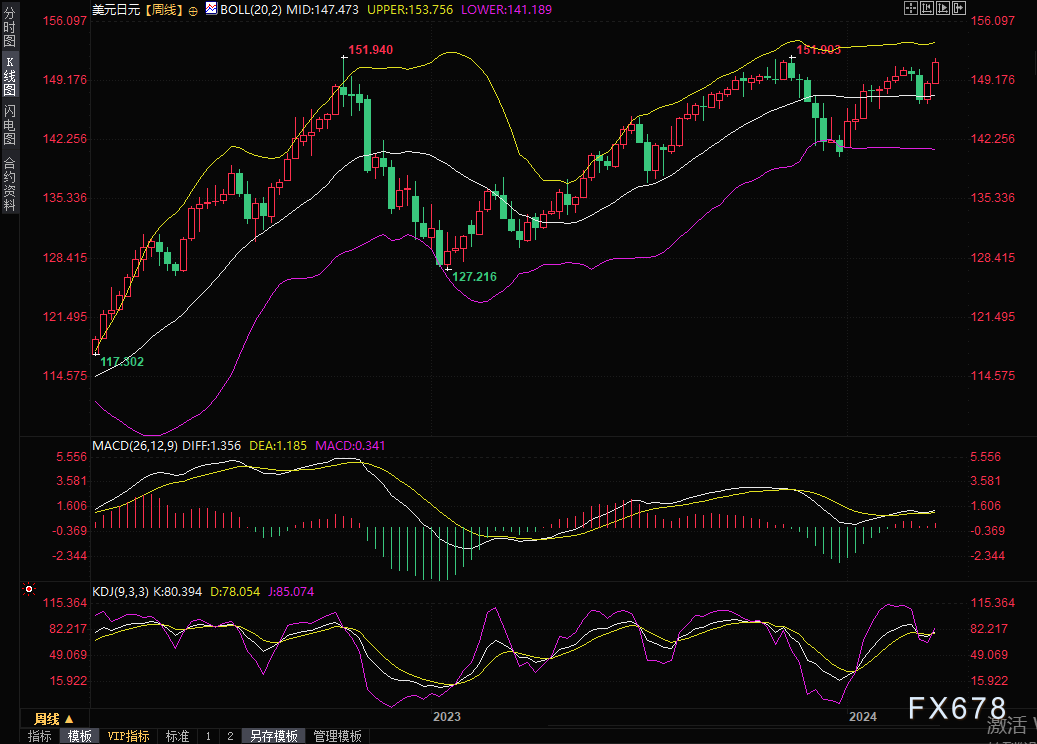Screen dimensions: 1037x744
Task: Click the MACD:0.341 value
Action: 351,446
